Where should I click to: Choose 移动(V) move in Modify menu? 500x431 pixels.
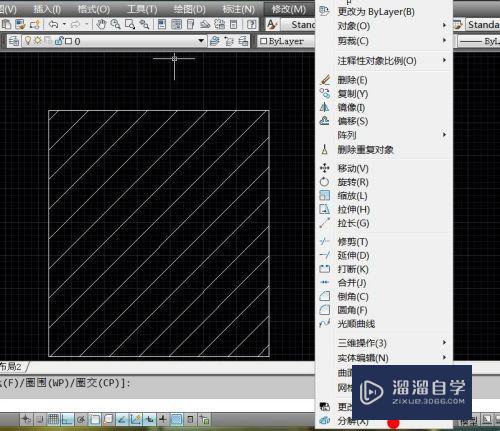click(383, 168)
